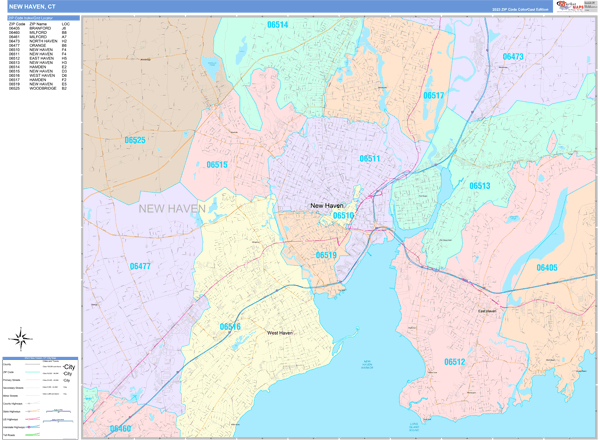The height and width of the screenshot is (440, 600).
Task: Click the MarketMAPS logo
Action: point(573,6)
